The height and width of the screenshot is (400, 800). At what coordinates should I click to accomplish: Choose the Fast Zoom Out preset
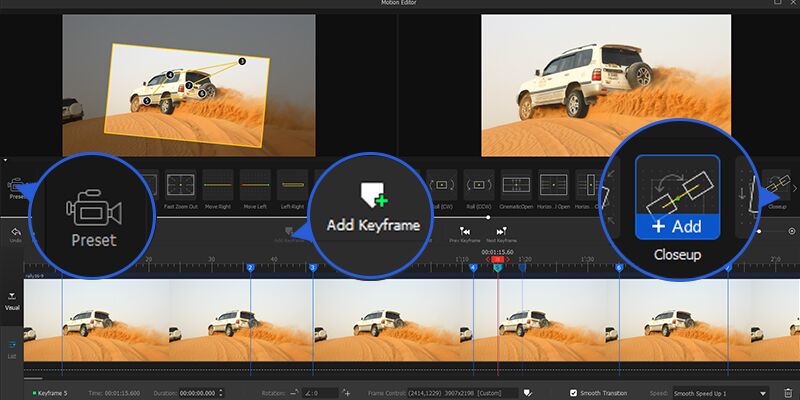[x=180, y=185]
